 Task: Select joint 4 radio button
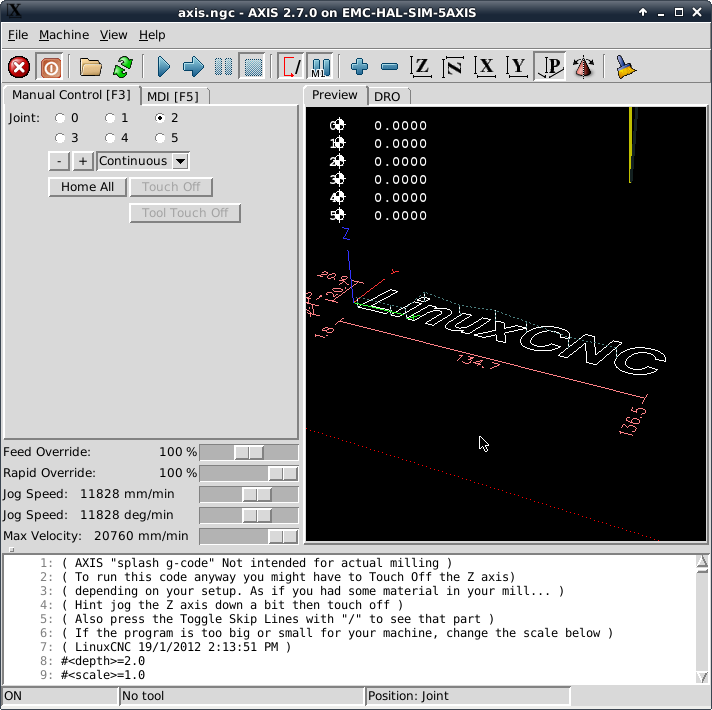(110, 138)
